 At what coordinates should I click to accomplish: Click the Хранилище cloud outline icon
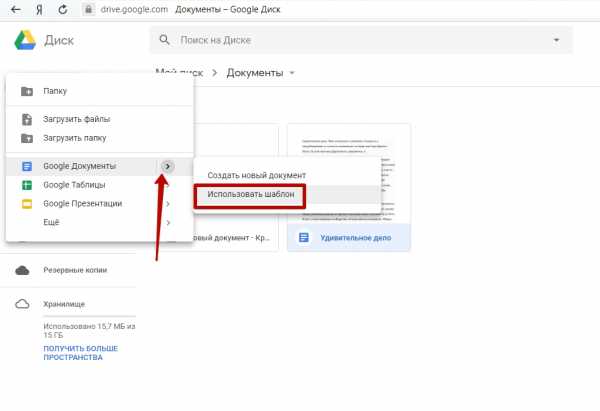coord(22,304)
